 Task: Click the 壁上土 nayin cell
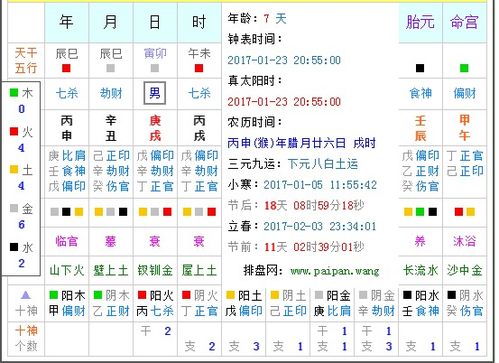[x=111, y=270]
